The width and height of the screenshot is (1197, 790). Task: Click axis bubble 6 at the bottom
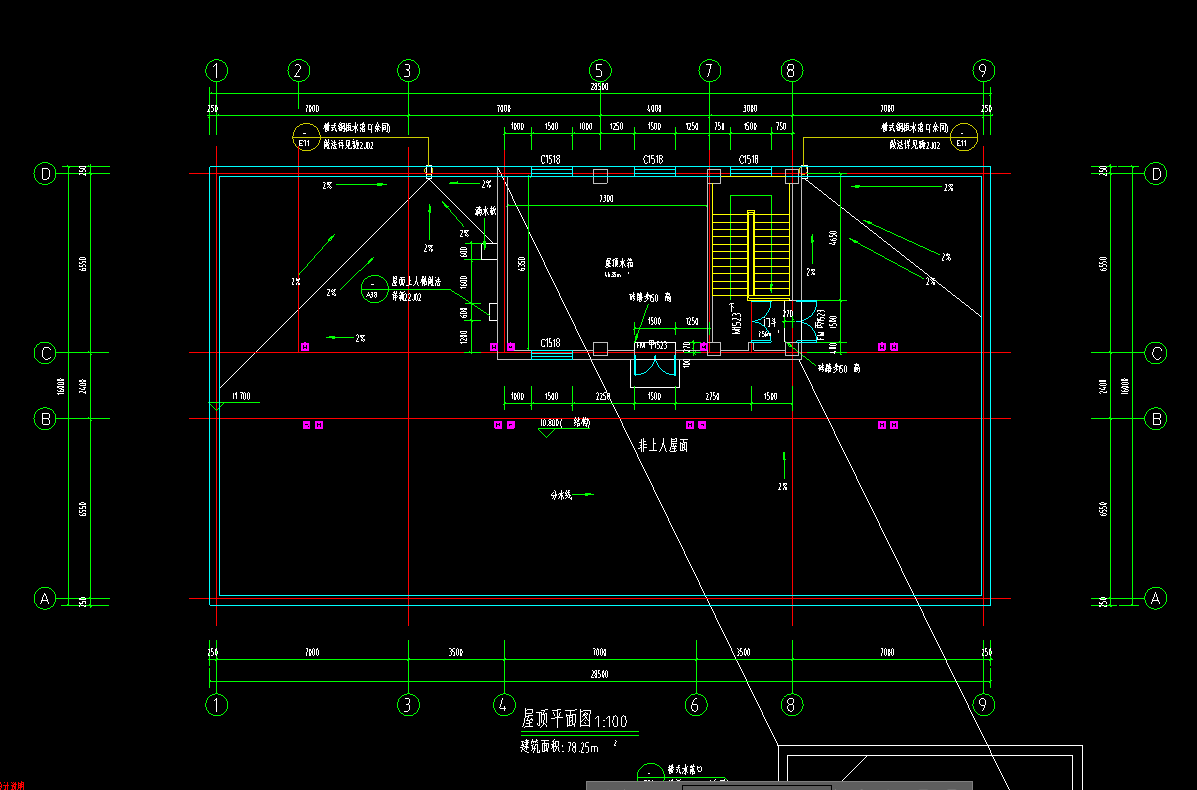[x=696, y=705]
